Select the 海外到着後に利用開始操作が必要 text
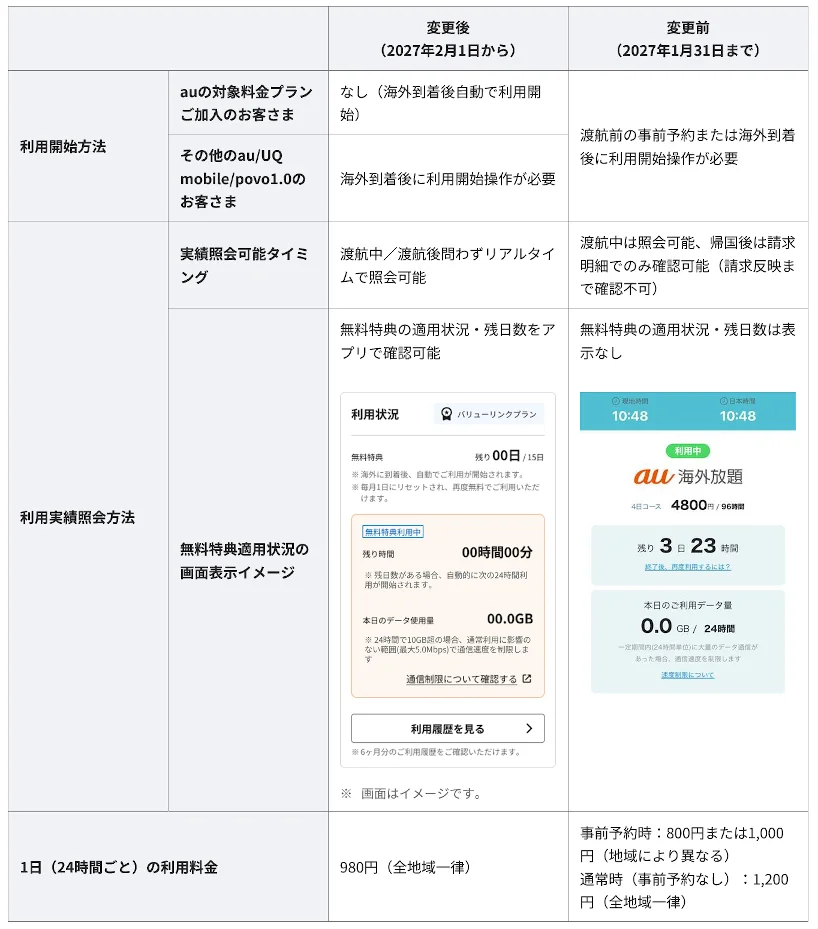 [x=448, y=178]
